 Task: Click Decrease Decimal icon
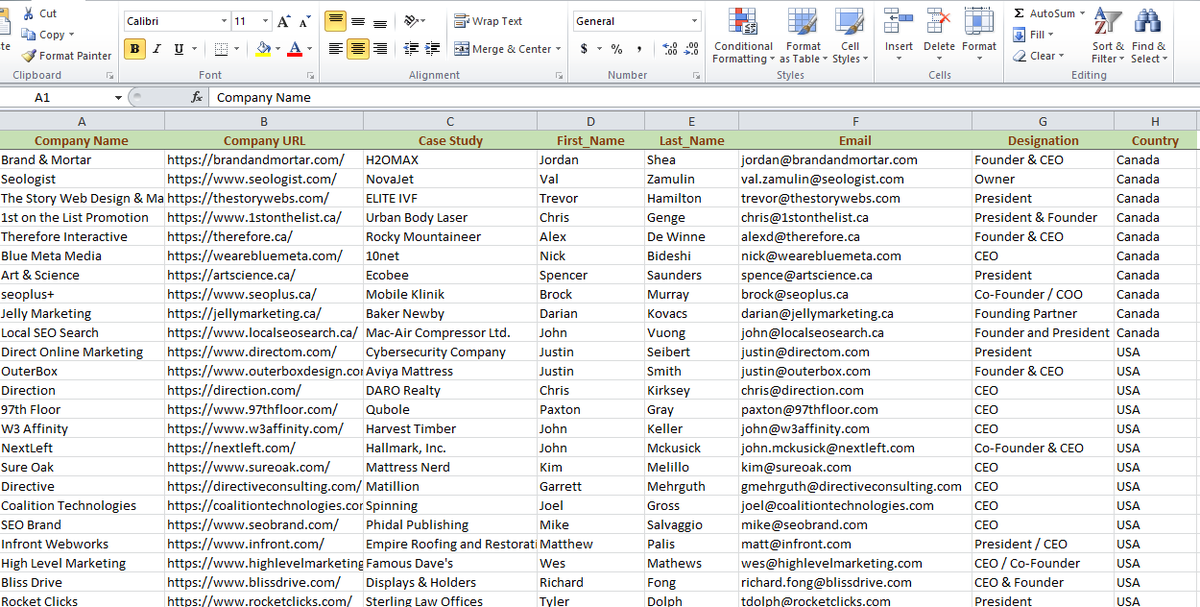pyautogui.click(x=691, y=49)
